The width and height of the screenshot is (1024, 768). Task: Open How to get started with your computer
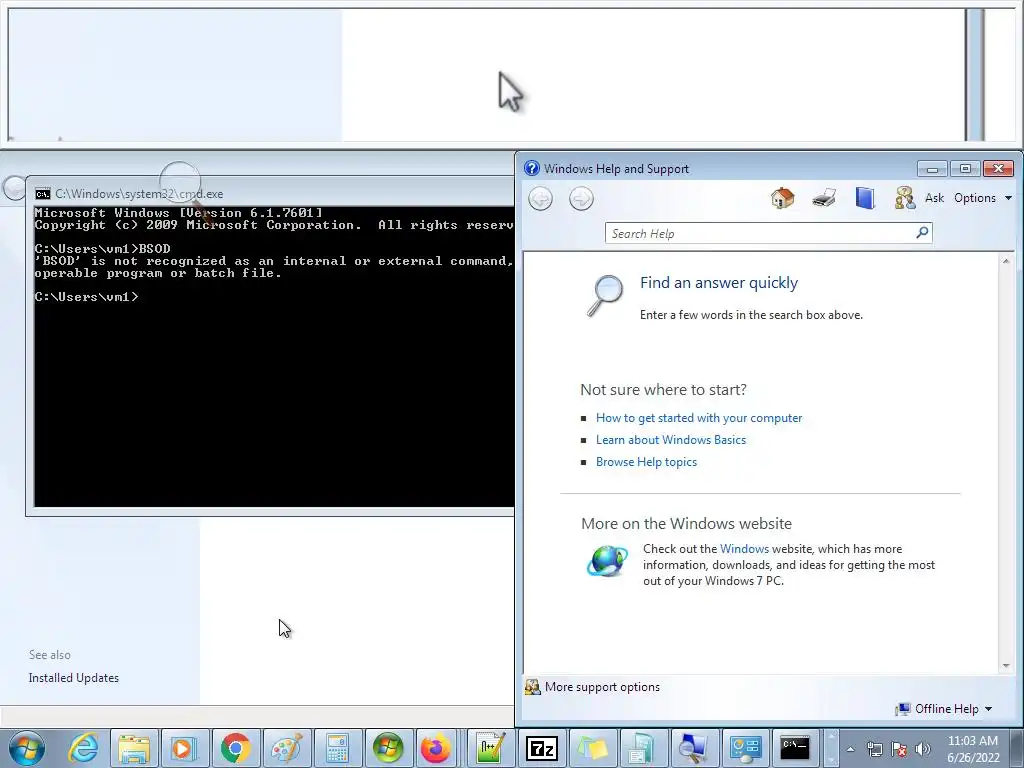699,418
